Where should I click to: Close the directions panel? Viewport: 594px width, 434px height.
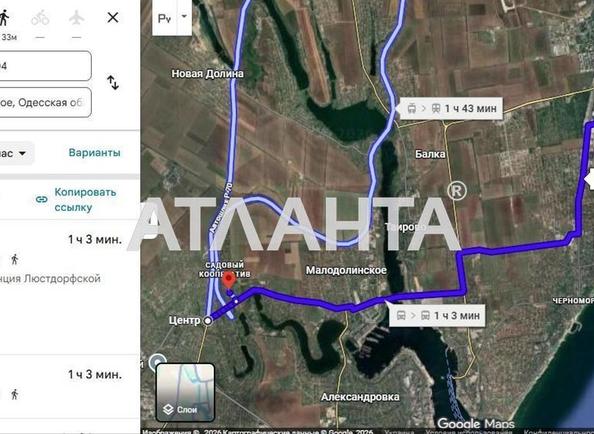point(113,17)
